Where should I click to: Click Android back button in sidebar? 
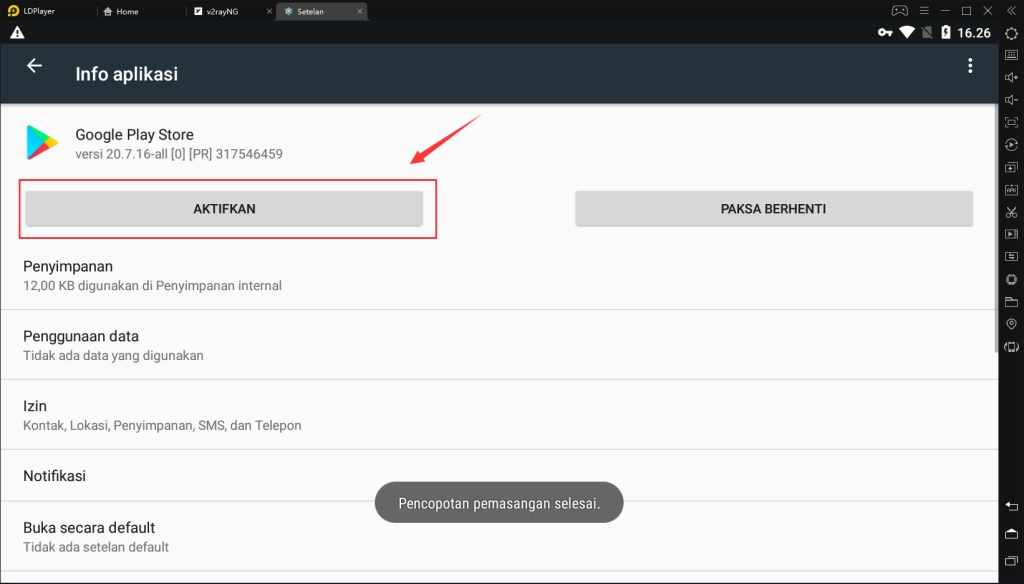[1012, 506]
